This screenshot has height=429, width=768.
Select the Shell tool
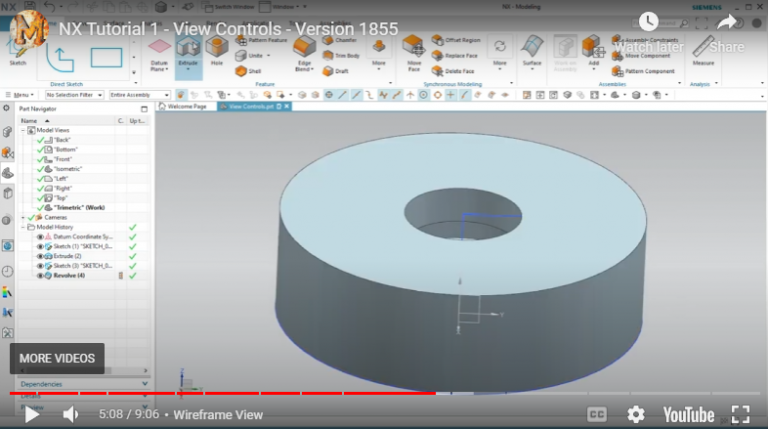click(248, 71)
